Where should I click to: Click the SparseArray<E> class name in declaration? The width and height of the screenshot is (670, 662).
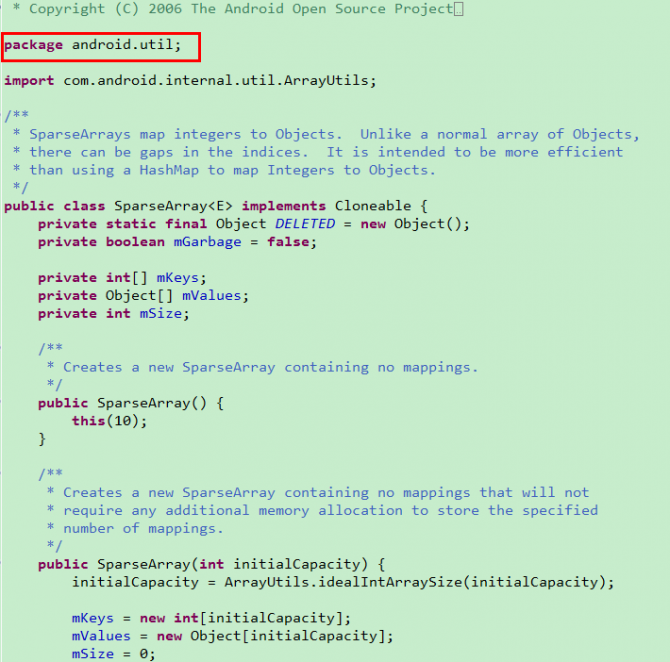click(173, 206)
